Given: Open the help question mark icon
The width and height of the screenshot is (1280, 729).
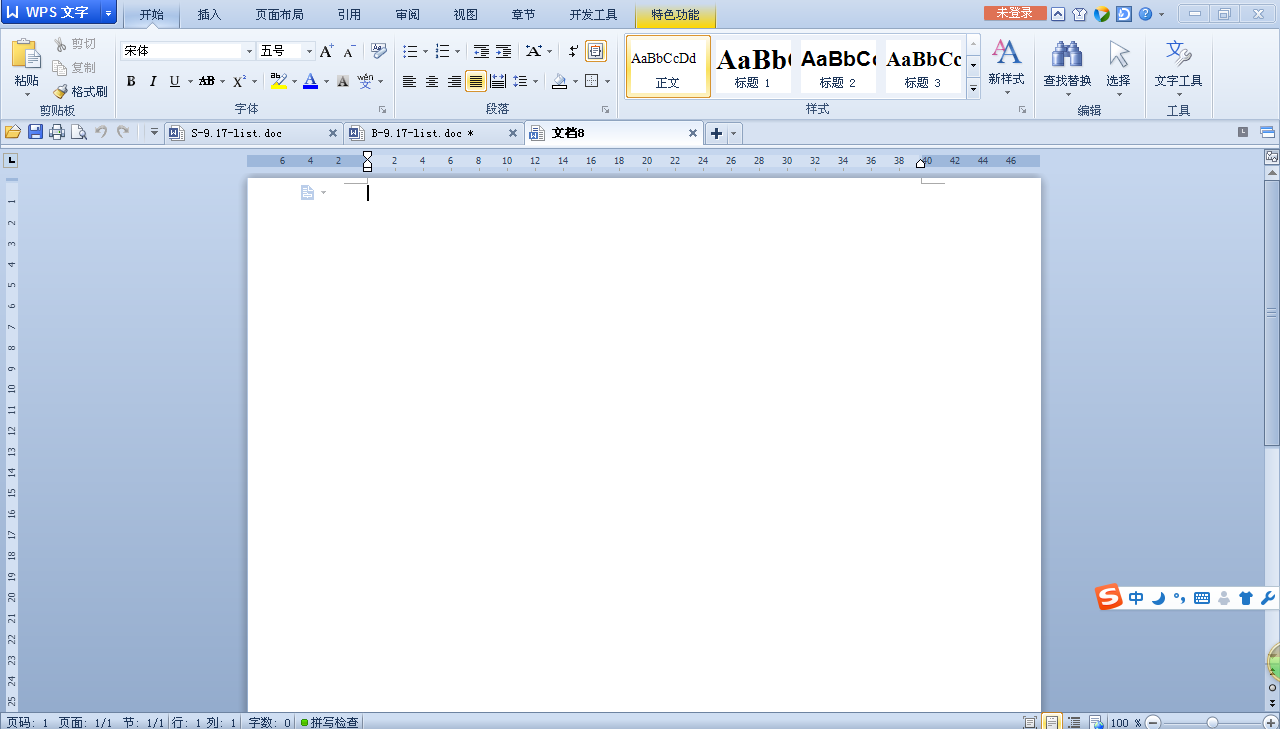Looking at the screenshot, I should pyautogui.click(x=1145, y=14).
